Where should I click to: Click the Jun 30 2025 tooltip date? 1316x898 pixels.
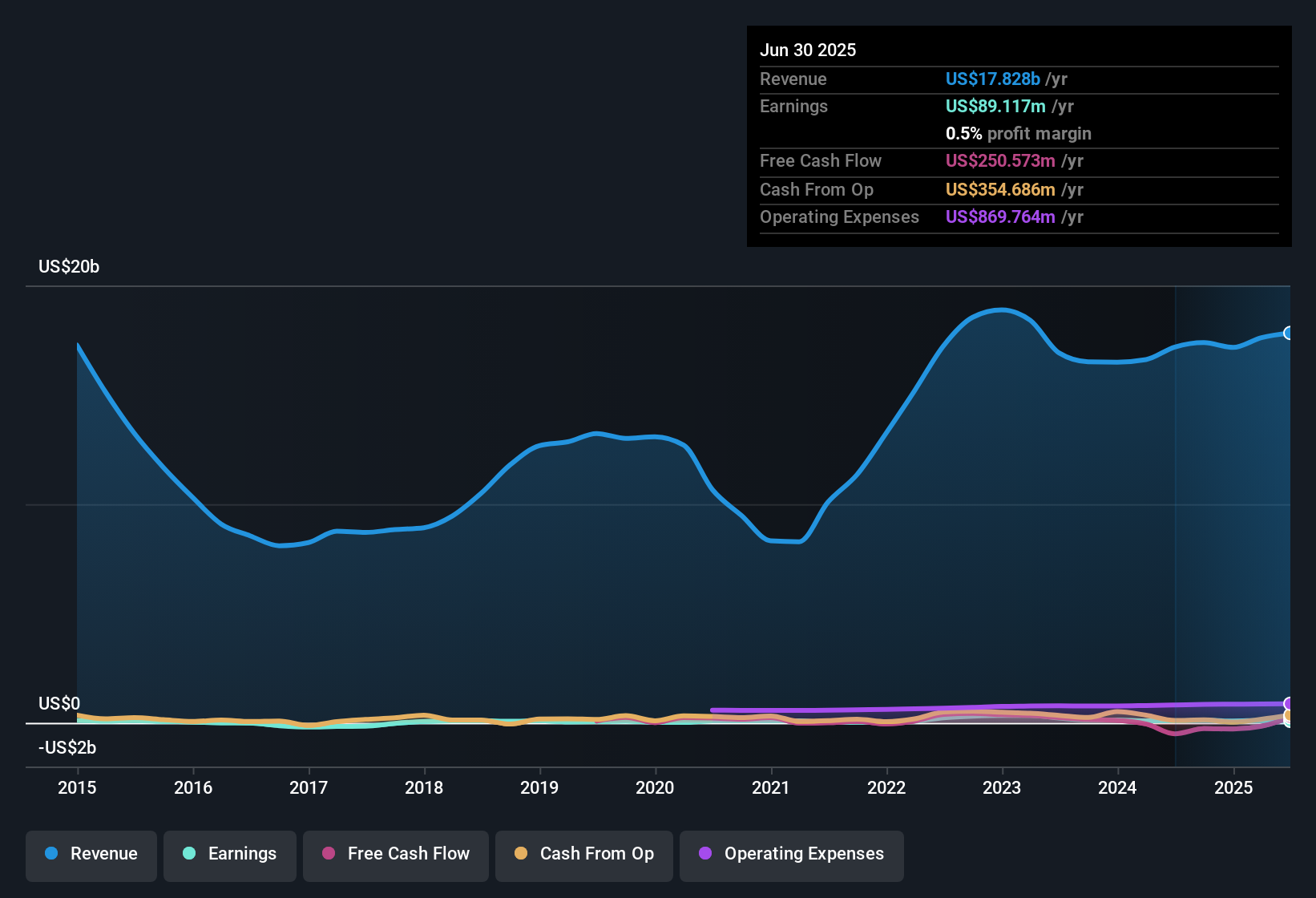point(808,51)
